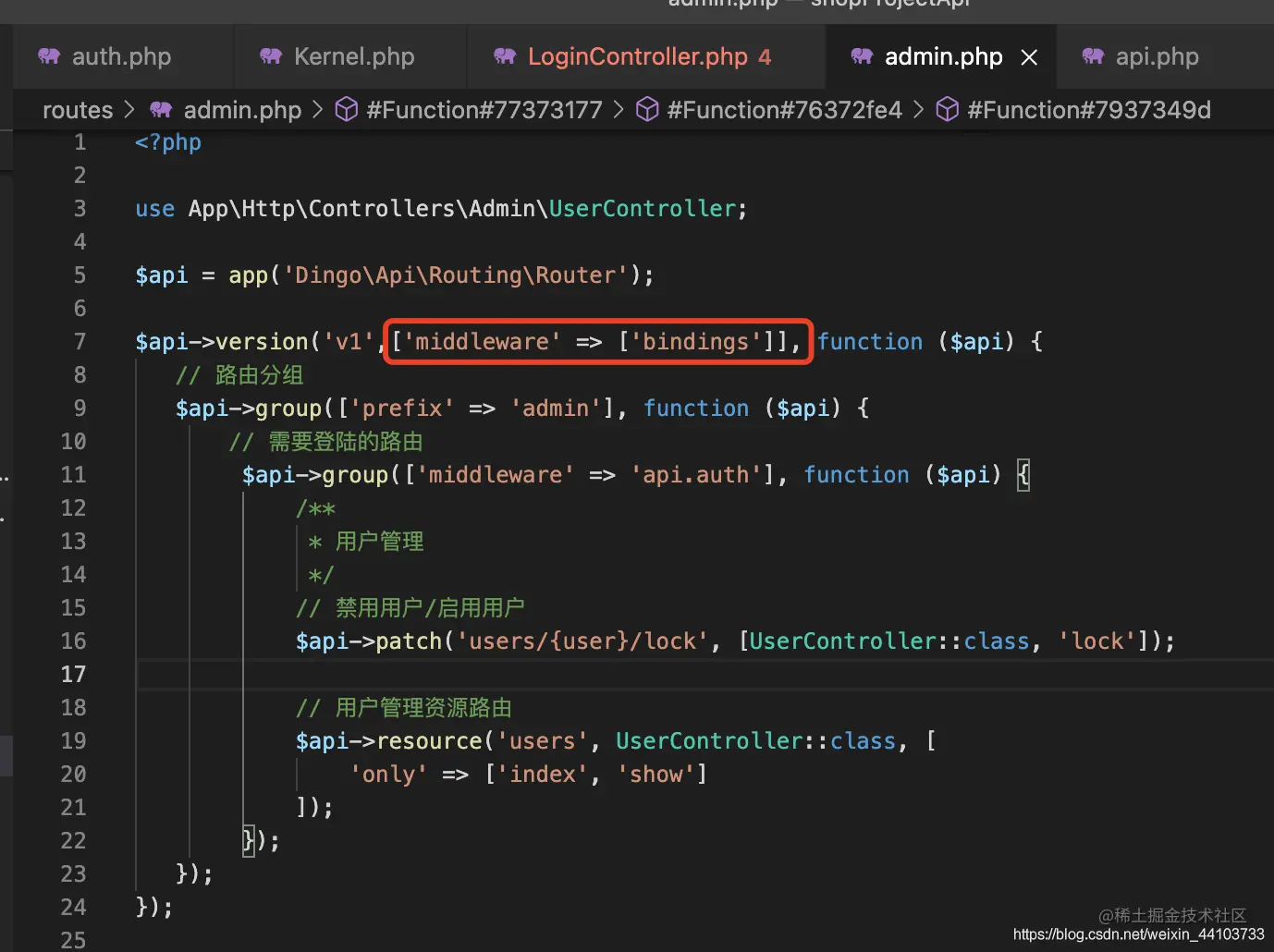Image resolution: width=1274 pixels, height=952 pixels.
Task: Click UserController in the use statement
Action: click(643, 209)
